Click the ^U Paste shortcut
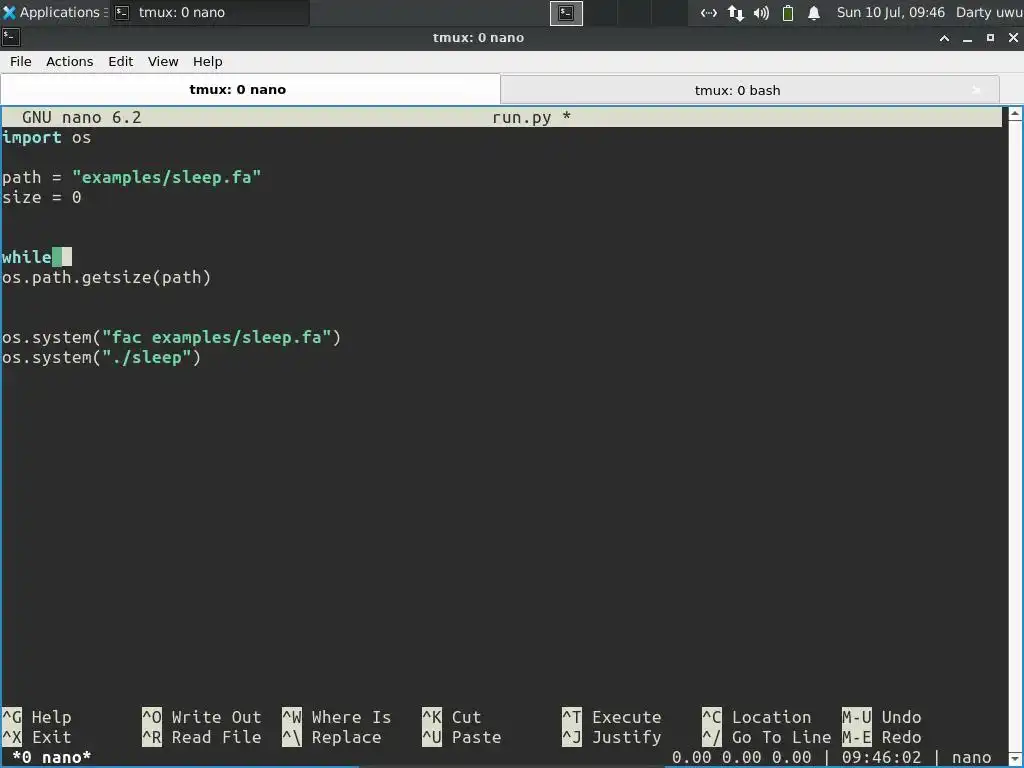The width and height of the screenshot is (1024, 768). [462, 737]
